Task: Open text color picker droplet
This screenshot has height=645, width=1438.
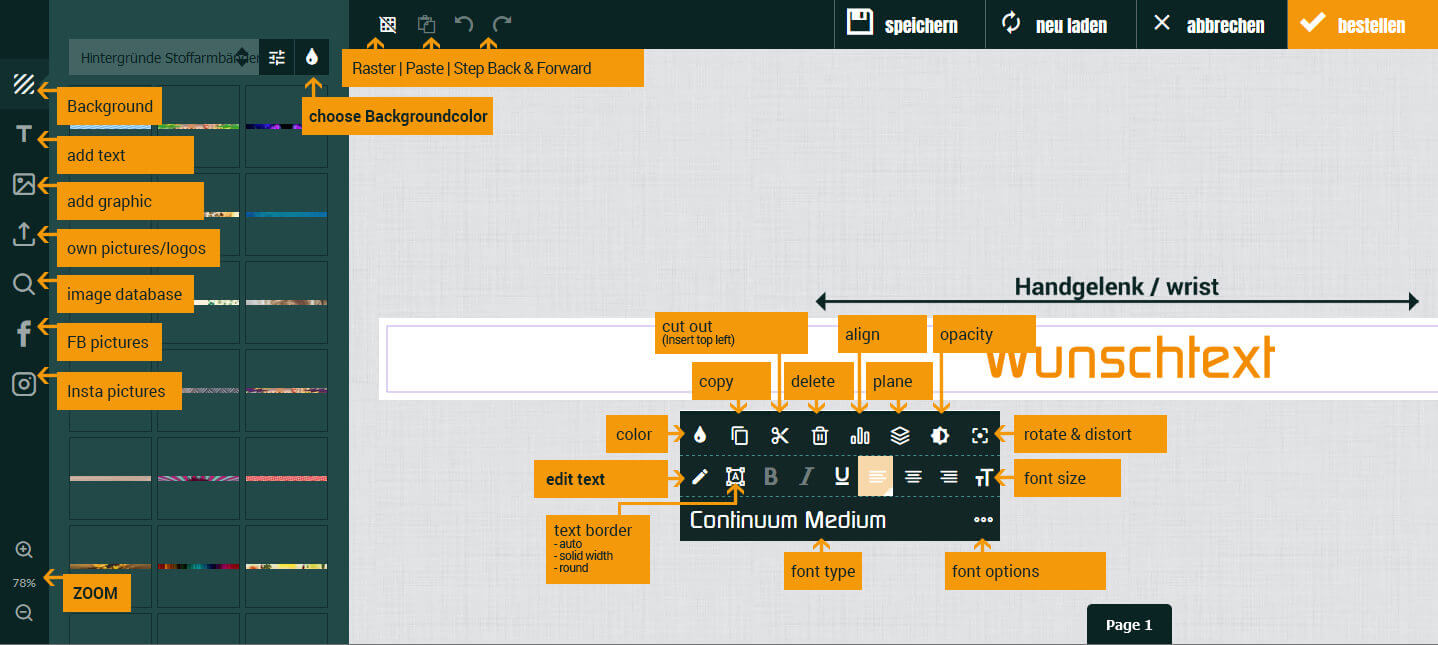Action: pos(700,435)
